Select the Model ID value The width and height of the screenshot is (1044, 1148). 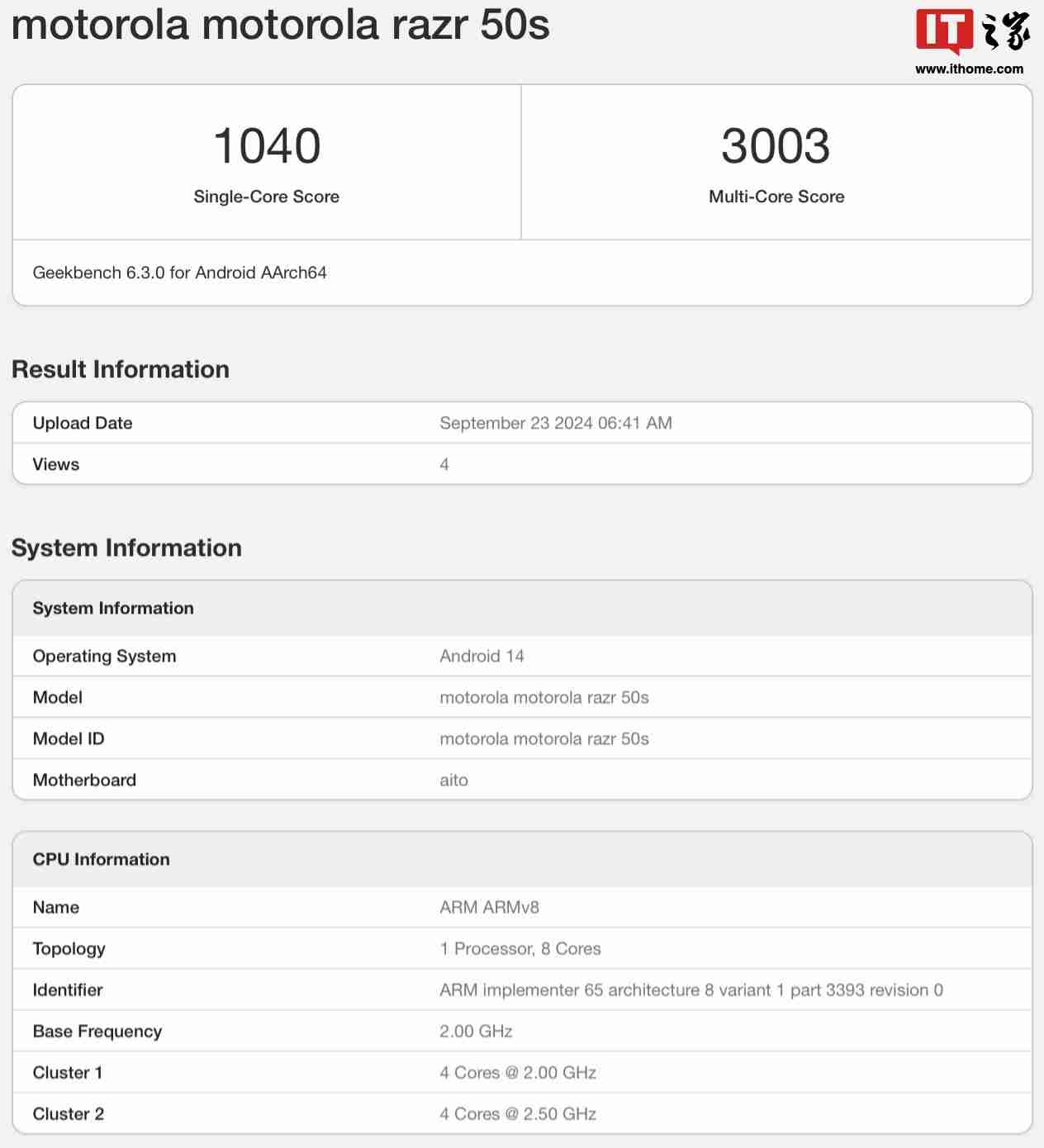click(x=543, y=738)
